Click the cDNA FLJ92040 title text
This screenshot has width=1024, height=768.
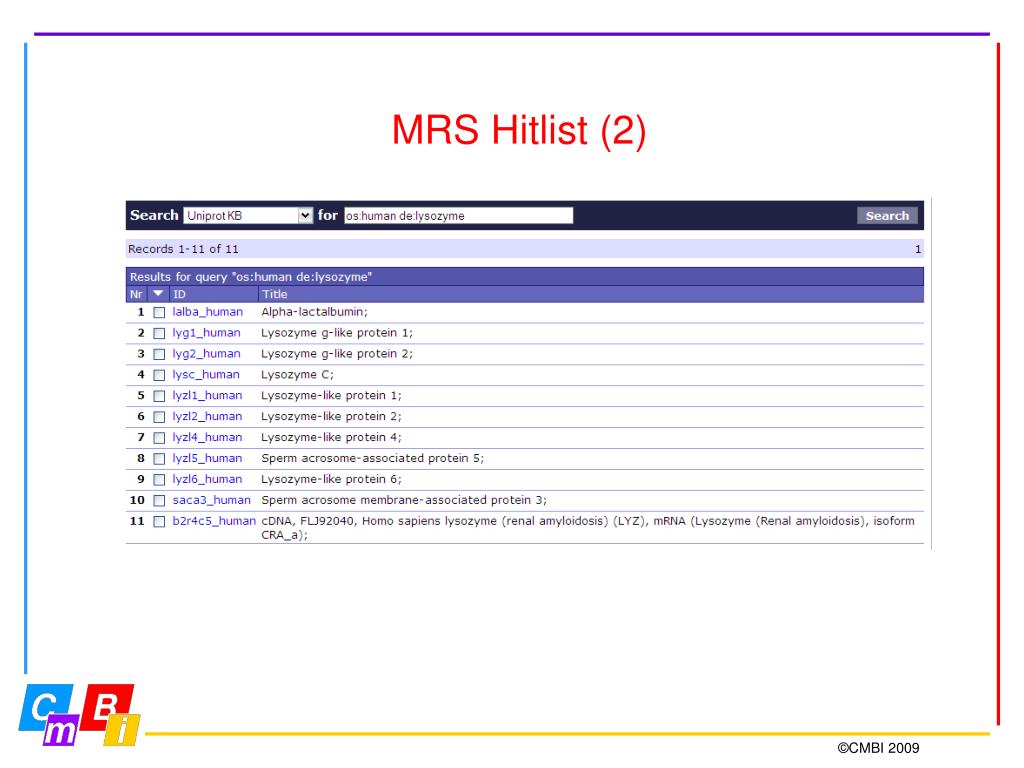pos(588,528)
